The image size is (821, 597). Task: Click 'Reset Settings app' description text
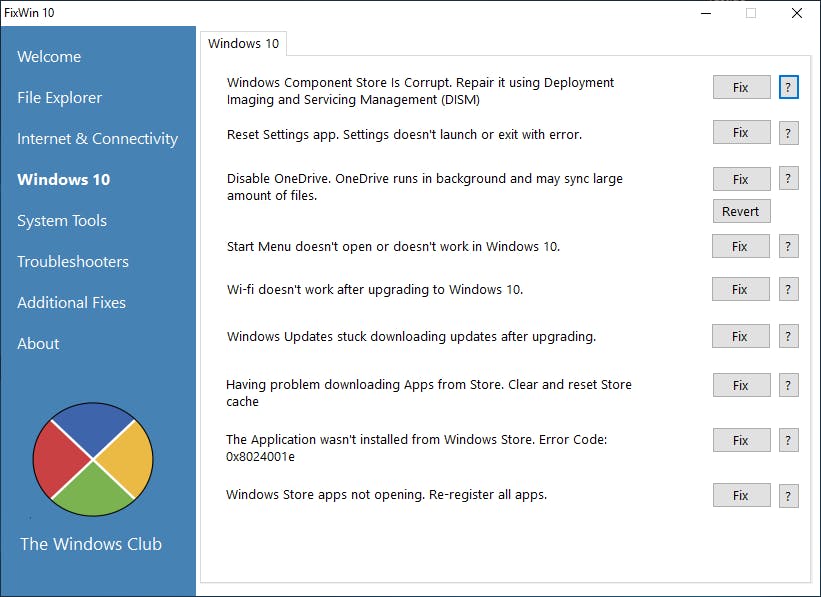(404, 135)
